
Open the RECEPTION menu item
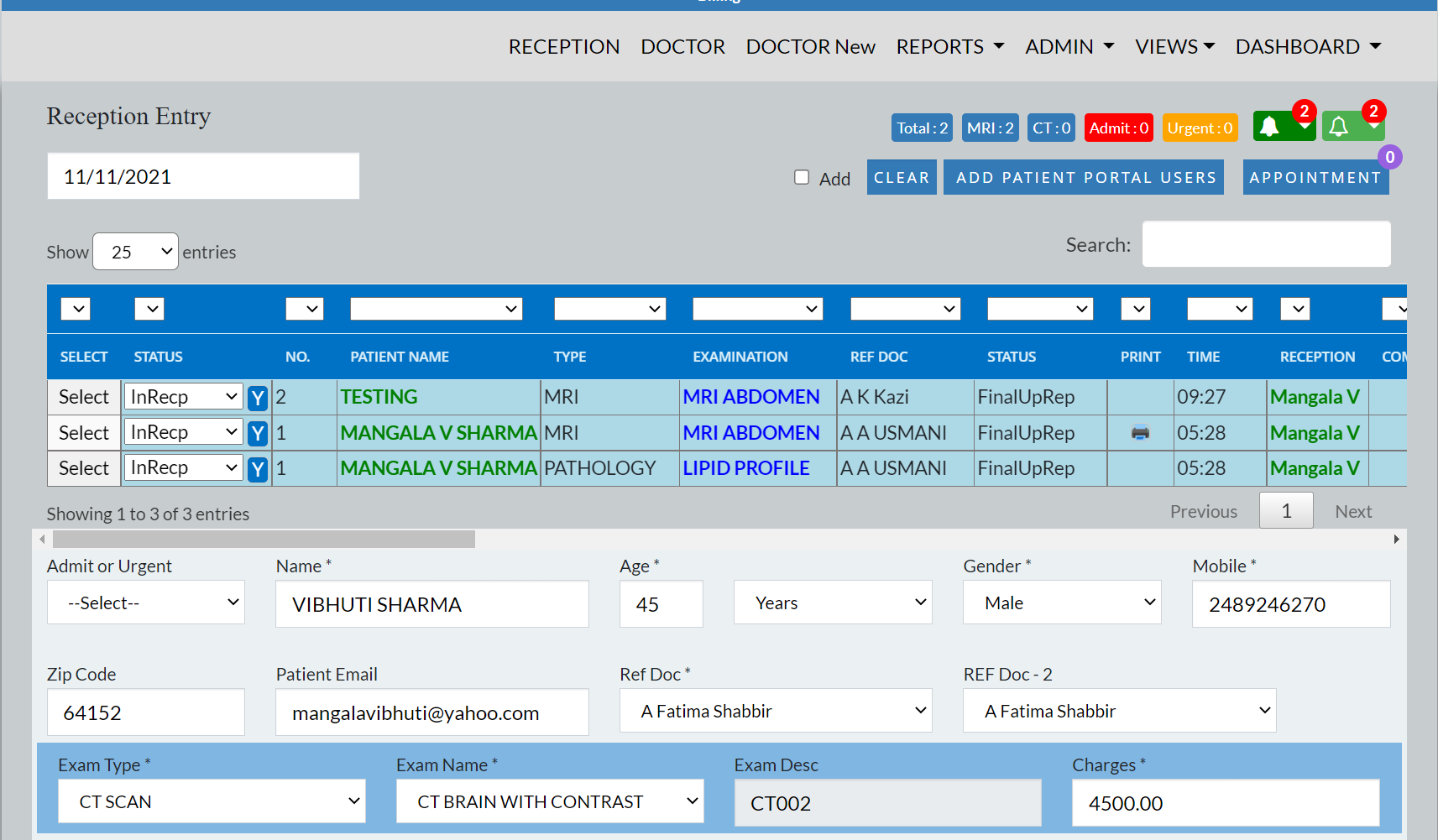click(x=564, y=47)
